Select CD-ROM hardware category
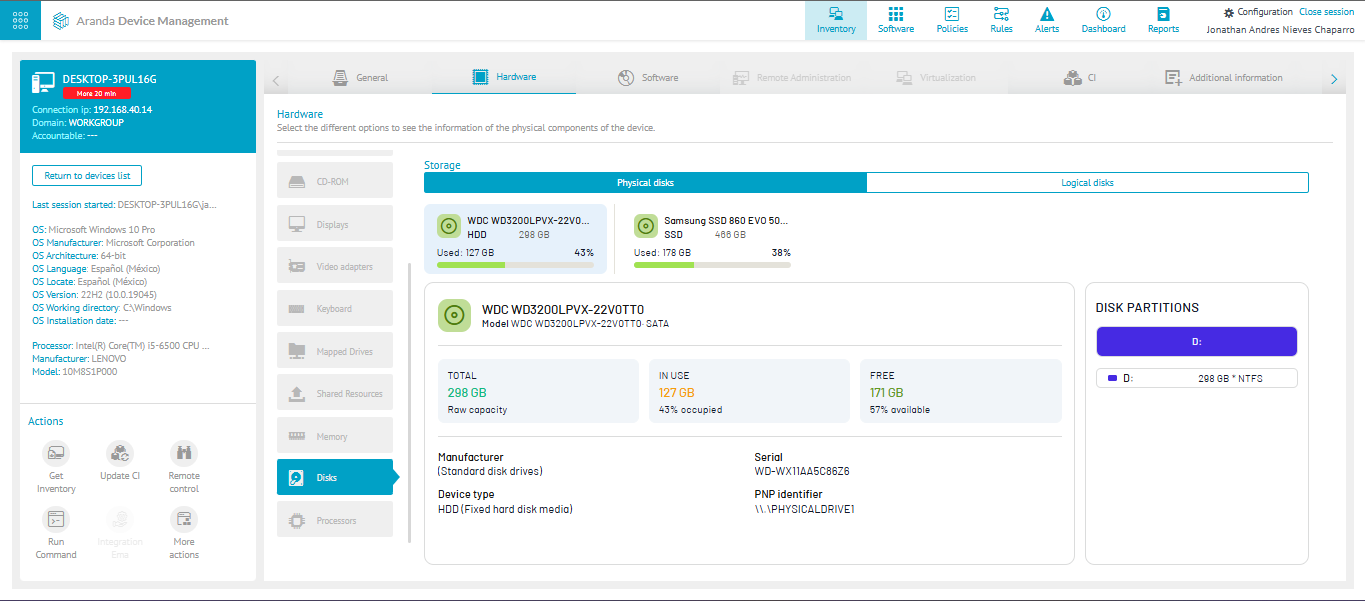This screenshot has height=601, width=1365. coord(335,182)
